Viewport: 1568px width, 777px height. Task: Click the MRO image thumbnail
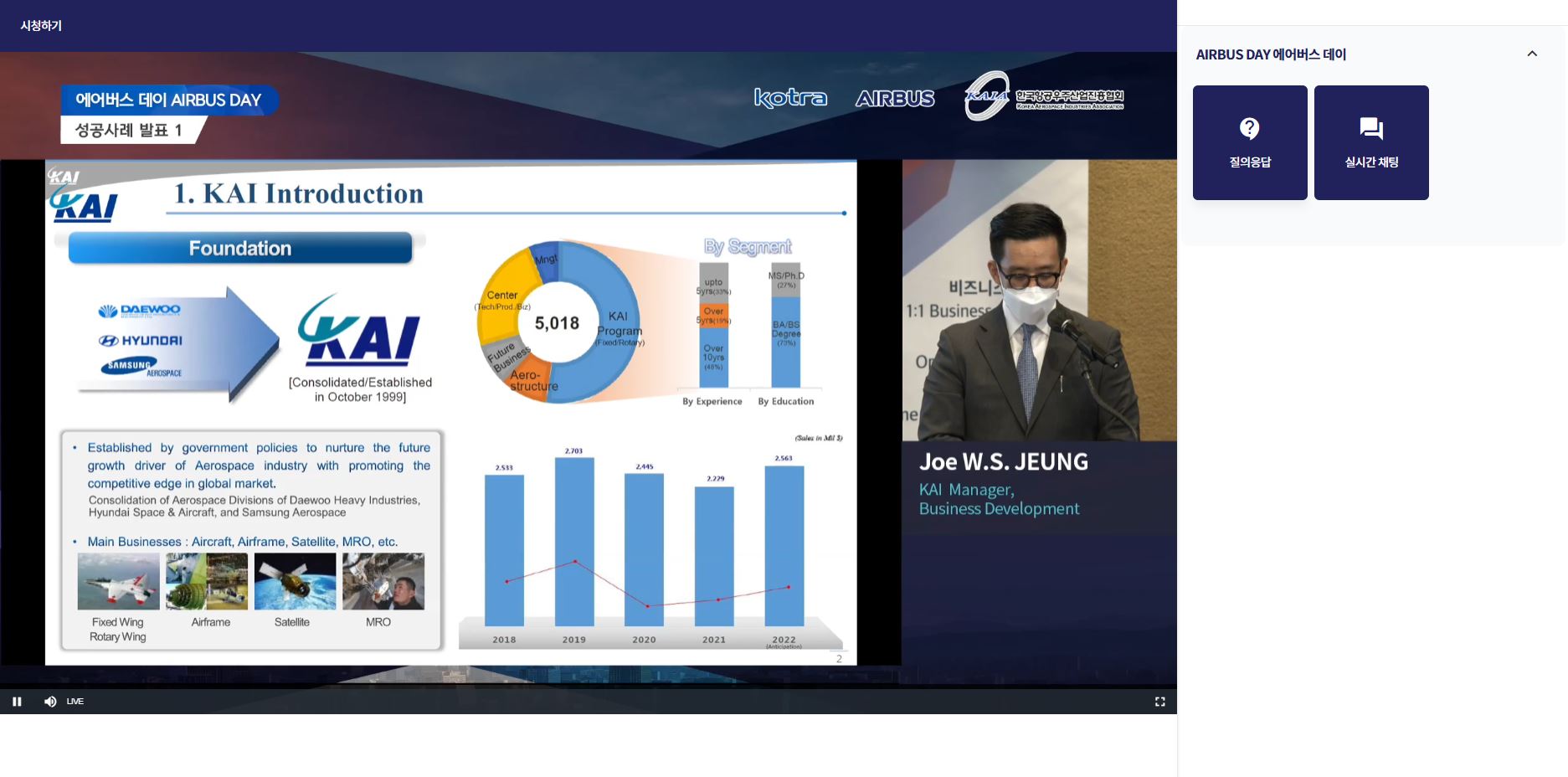click(383, 581)
